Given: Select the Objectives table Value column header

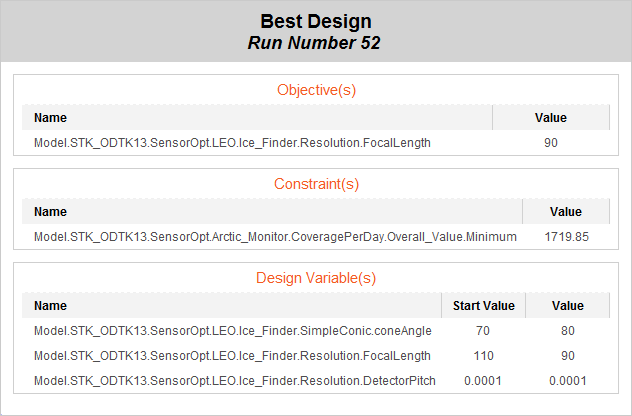Looking at the screenshot, I should (551, 118).
